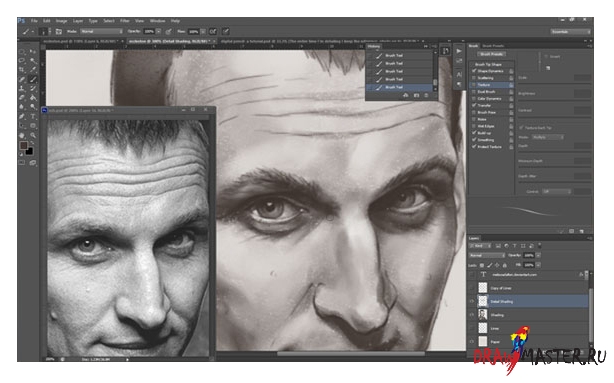This screenshot has width=614, height=383.
Task: Select the Crop tool
Action: point(22,70)
